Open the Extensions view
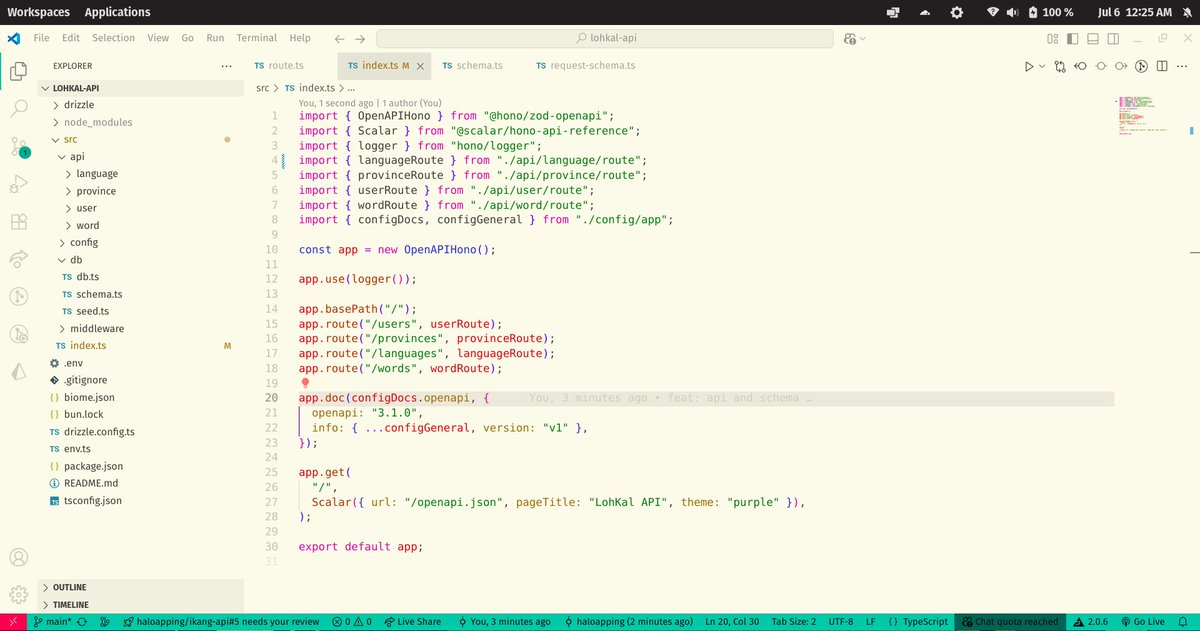 [x=18, y=222]
